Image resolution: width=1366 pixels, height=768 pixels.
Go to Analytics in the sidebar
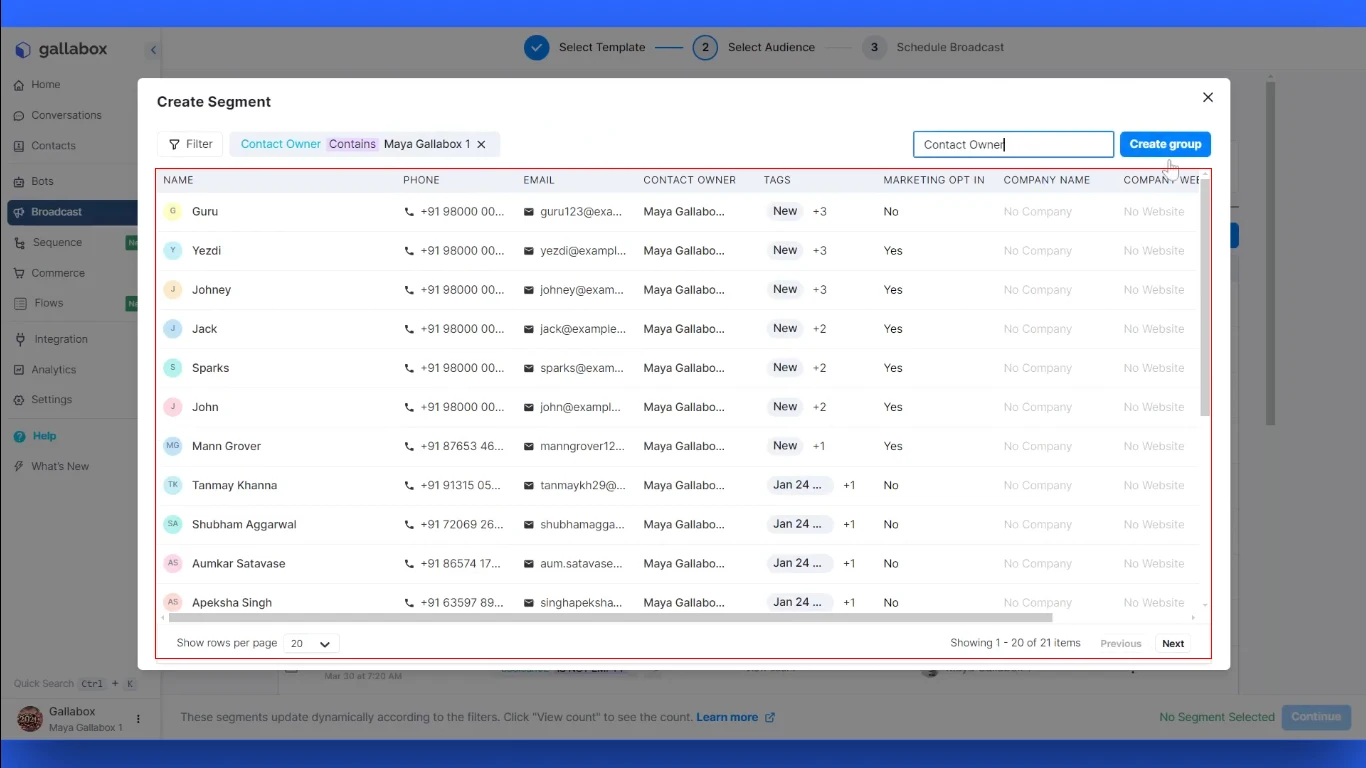point(53,370)
